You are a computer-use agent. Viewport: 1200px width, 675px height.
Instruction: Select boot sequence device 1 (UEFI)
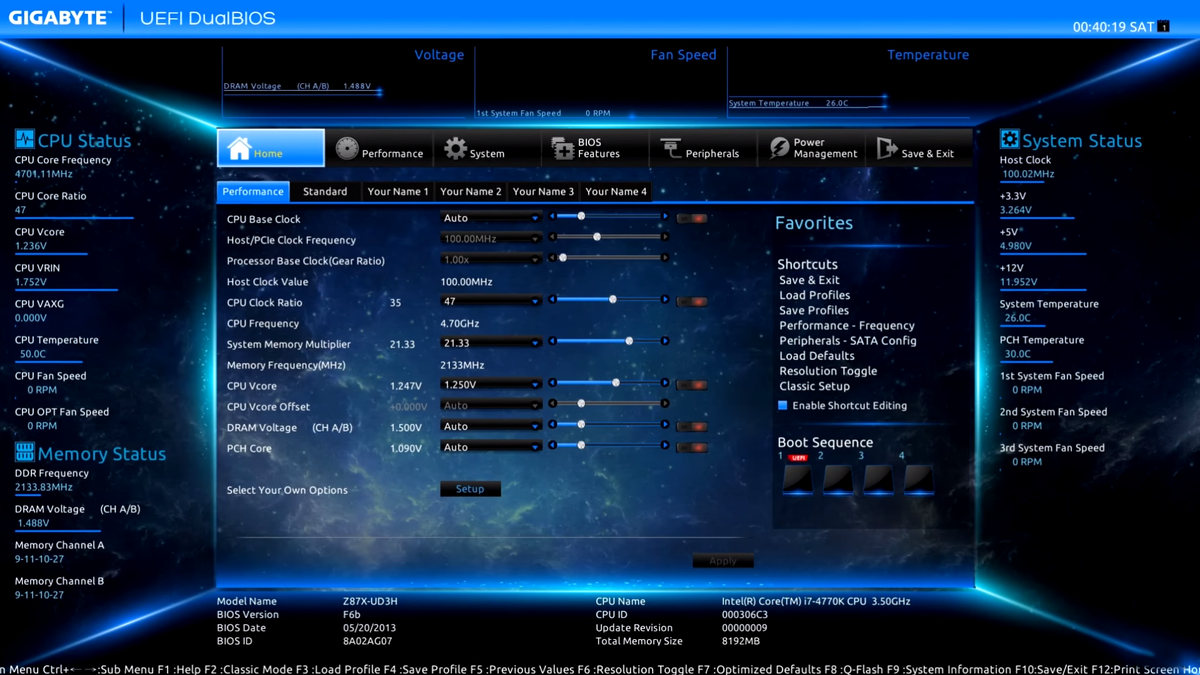(x=797, y=479)
